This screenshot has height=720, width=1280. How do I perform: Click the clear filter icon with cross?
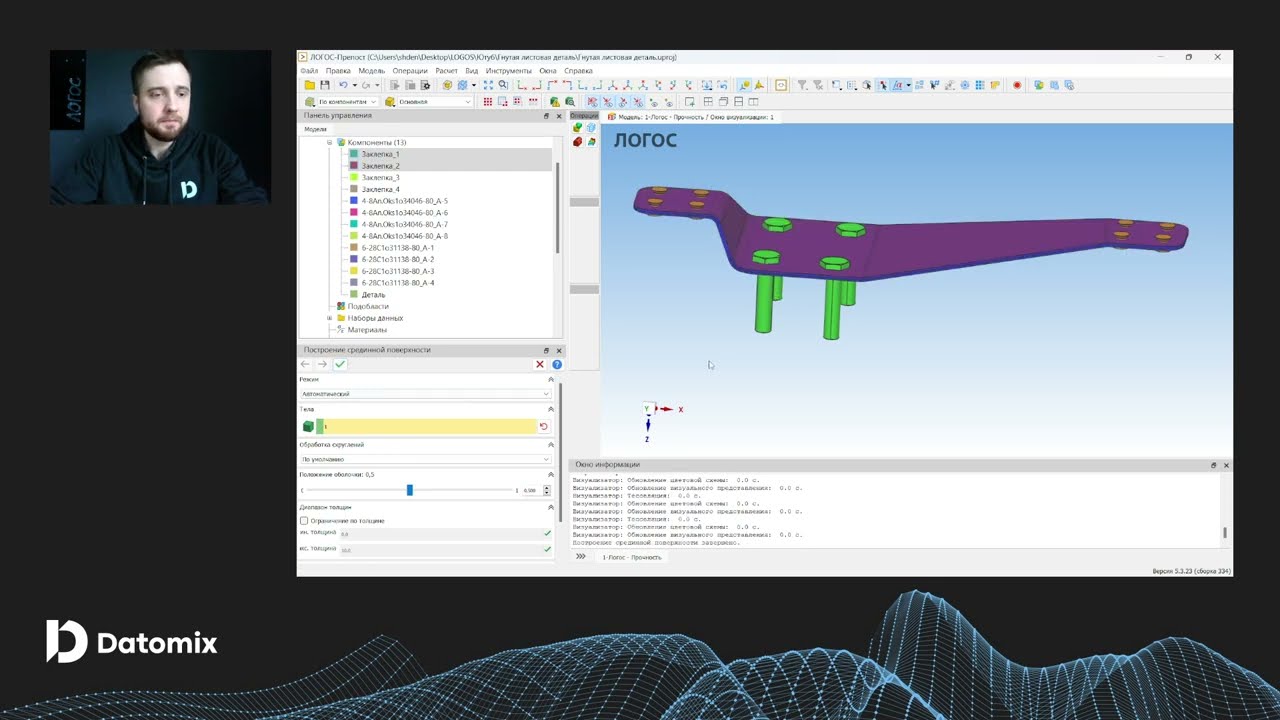pos(817,85)
